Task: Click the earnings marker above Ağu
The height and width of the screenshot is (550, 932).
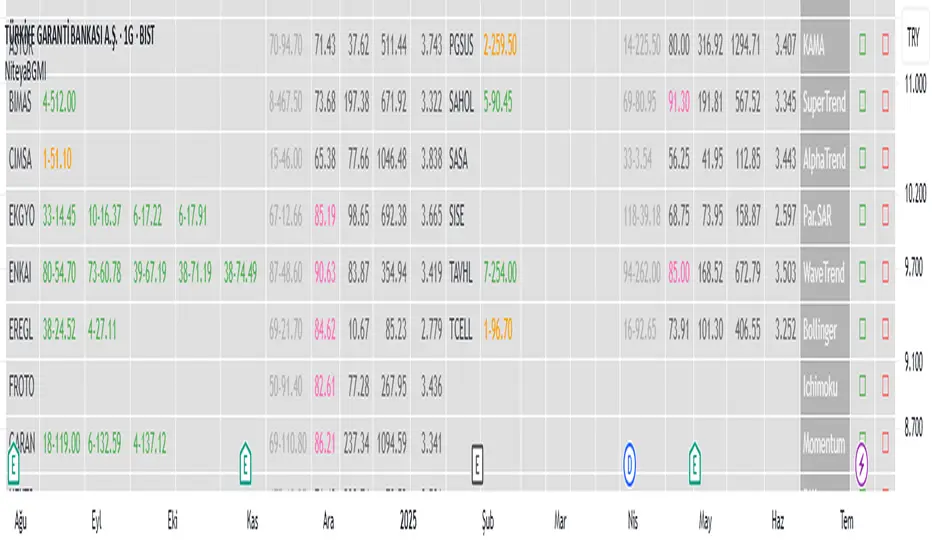Action: click(x=13, y=464)
